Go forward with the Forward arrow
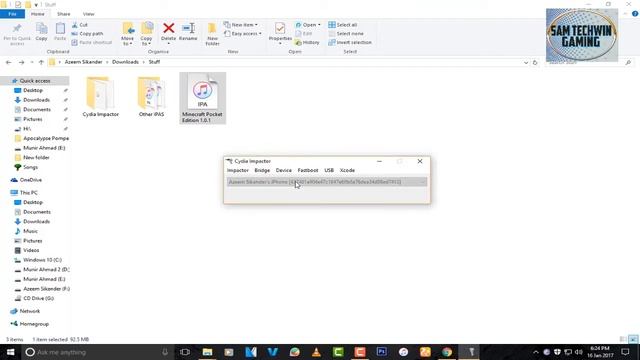 pos(21,62)
